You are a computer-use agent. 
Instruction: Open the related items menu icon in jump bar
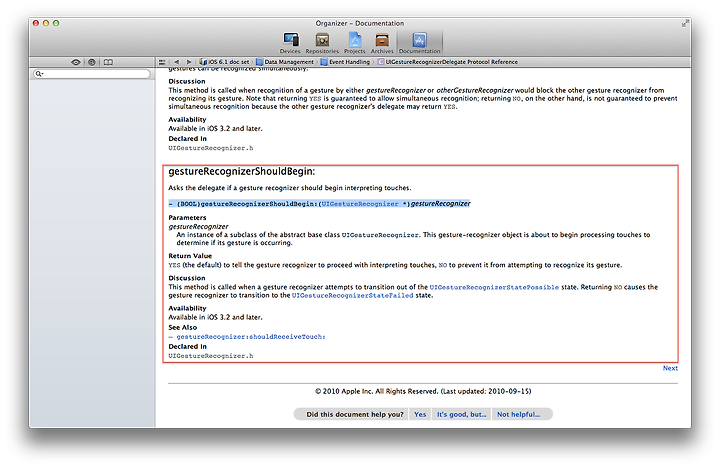[x=162, y=62]
